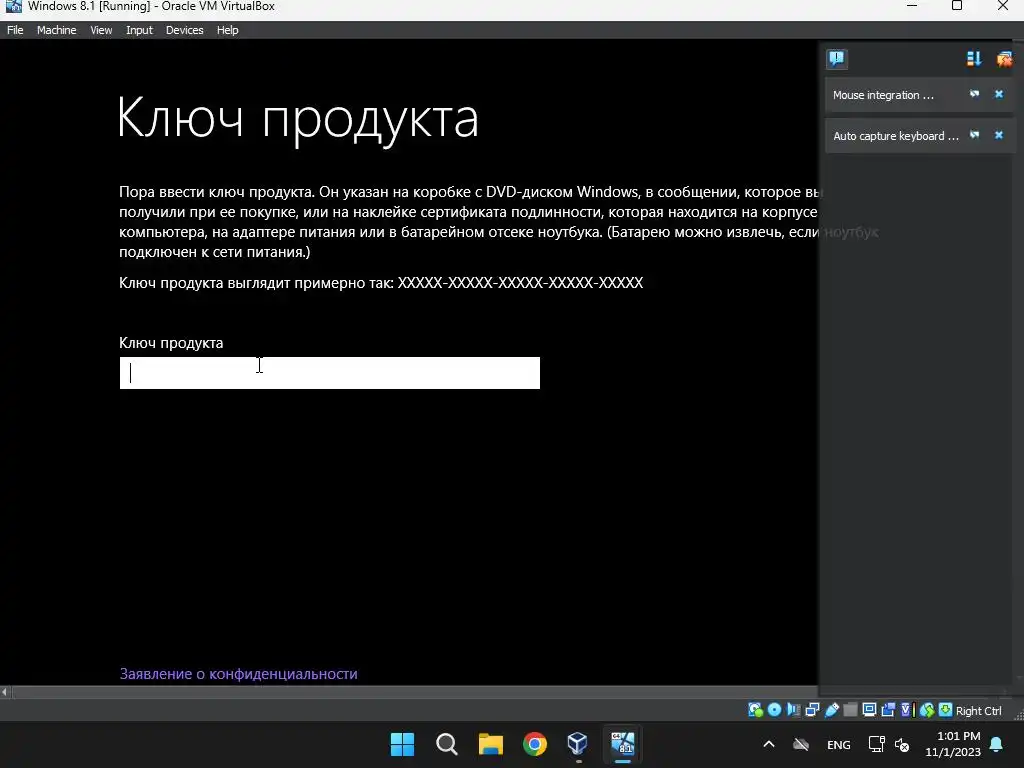
Task: Open the Заявление о конфиденциальности link
Action: (x=238, y=674)
